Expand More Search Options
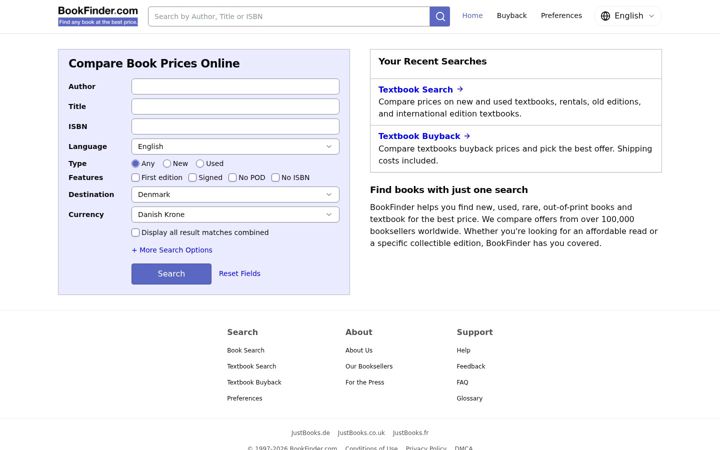 (172, 250)
